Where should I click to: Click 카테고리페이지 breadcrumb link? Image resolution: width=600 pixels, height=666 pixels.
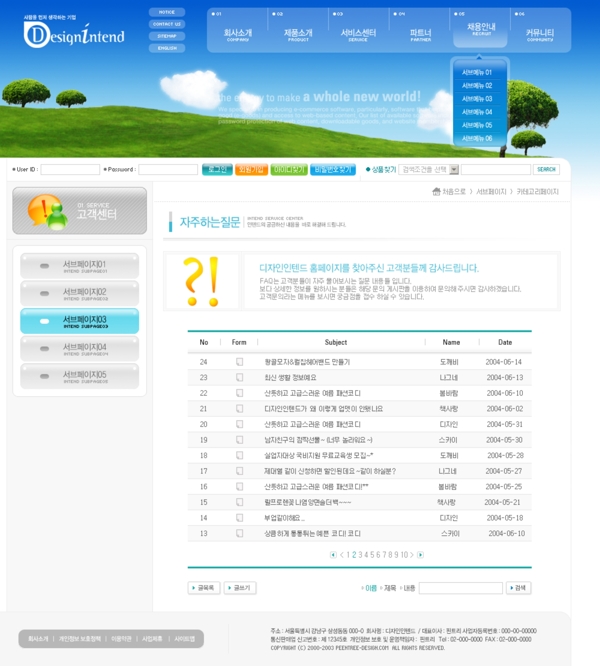coord(538,192)
